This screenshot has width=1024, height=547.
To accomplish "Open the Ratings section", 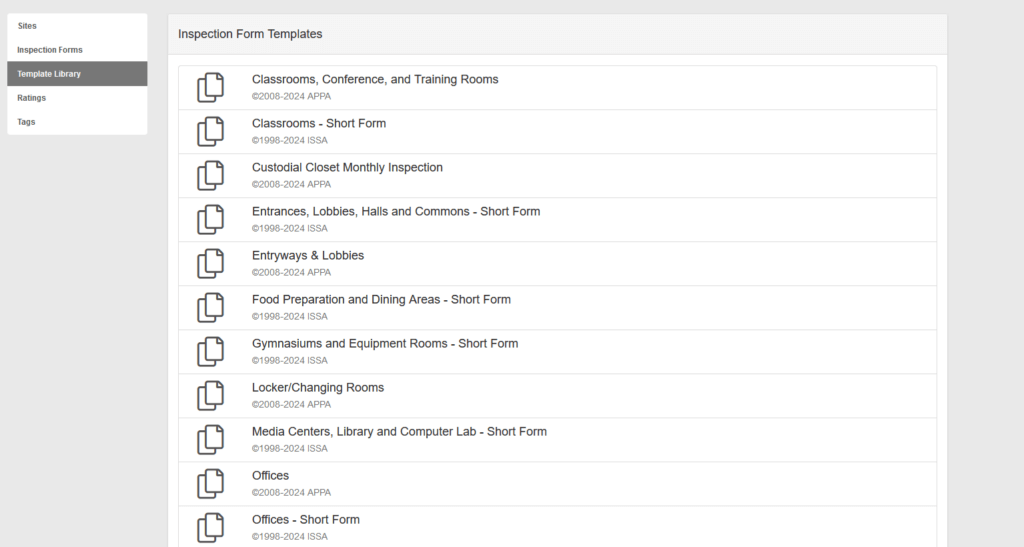I will pos(32,98).
